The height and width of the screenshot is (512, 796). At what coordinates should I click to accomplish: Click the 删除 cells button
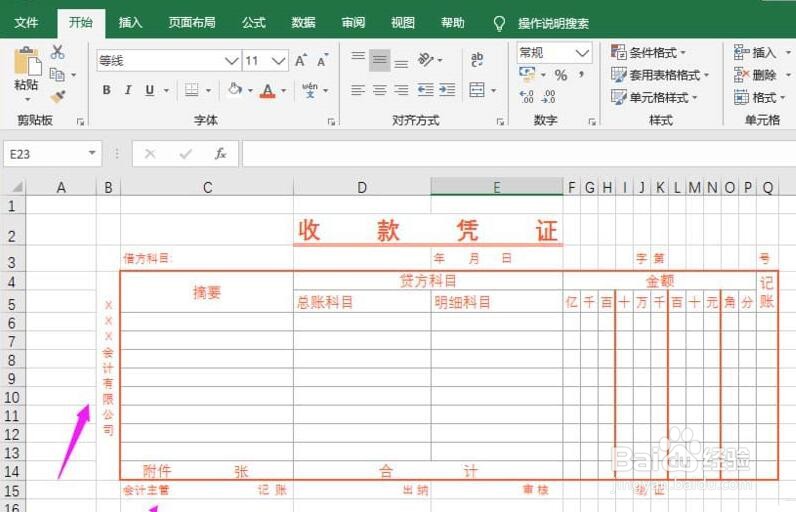[x=755, y=75]
